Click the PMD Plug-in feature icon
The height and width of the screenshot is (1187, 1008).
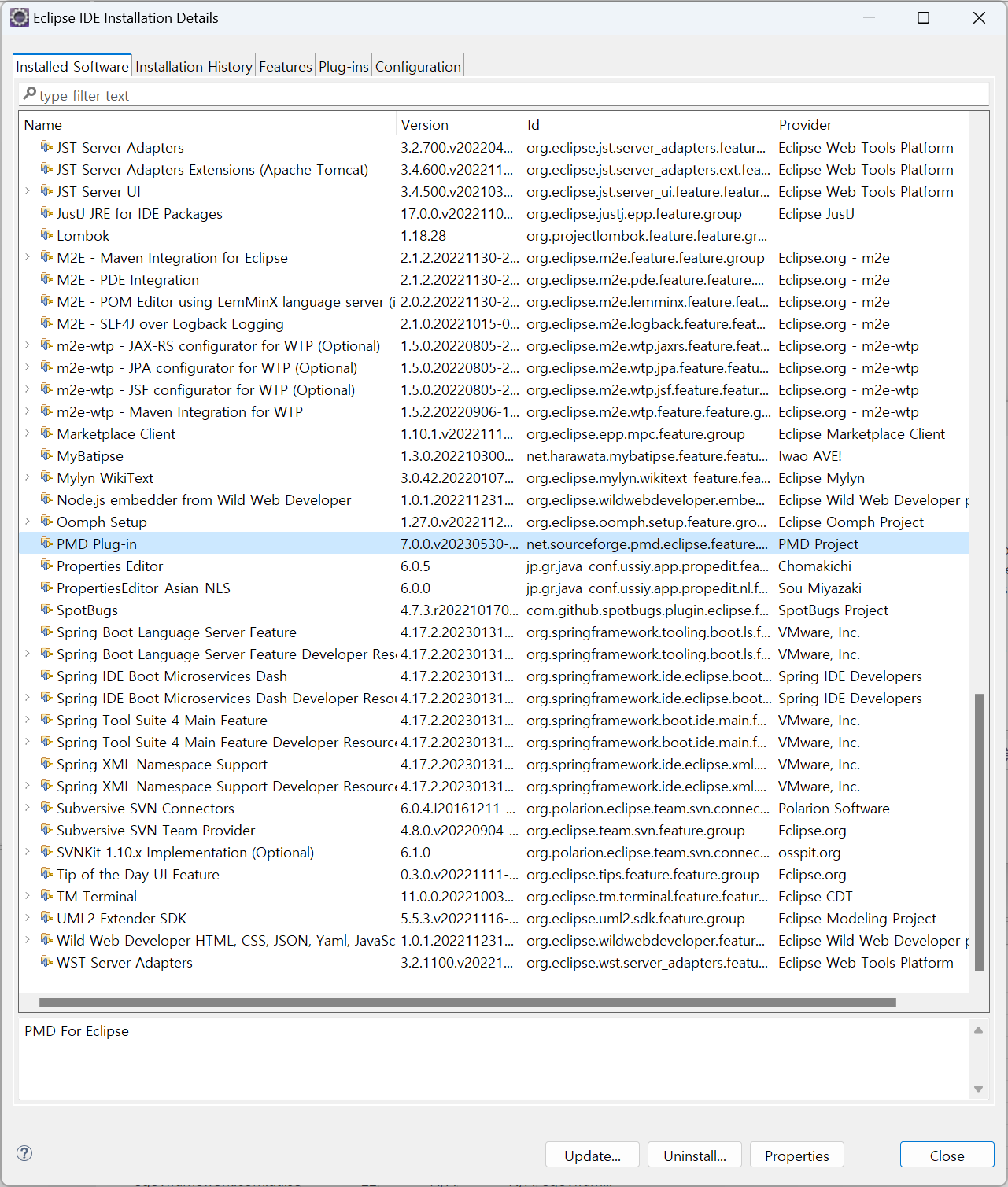pyautogui.click(x=46, y=544)
